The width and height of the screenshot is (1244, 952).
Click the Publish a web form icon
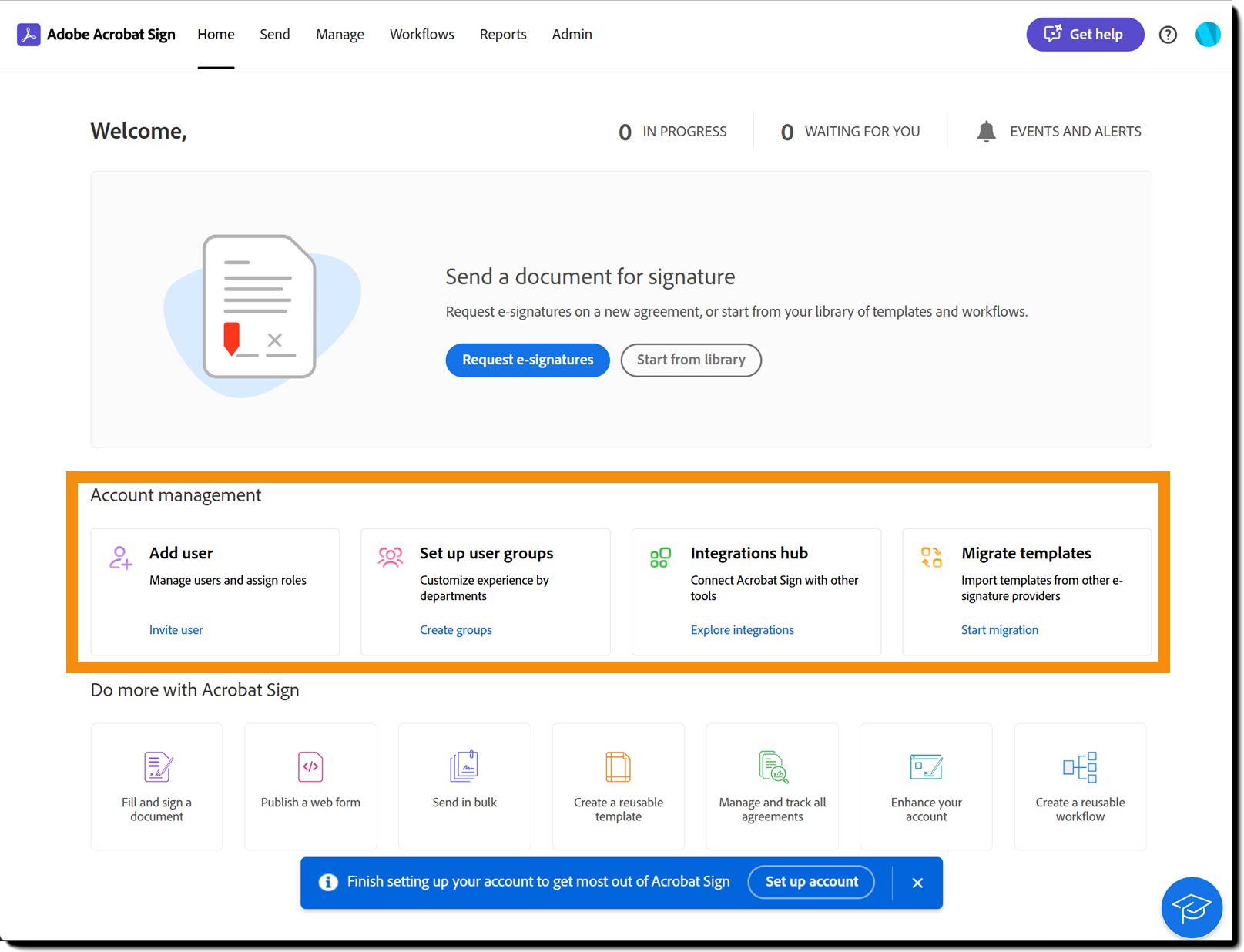click(310, 767)
